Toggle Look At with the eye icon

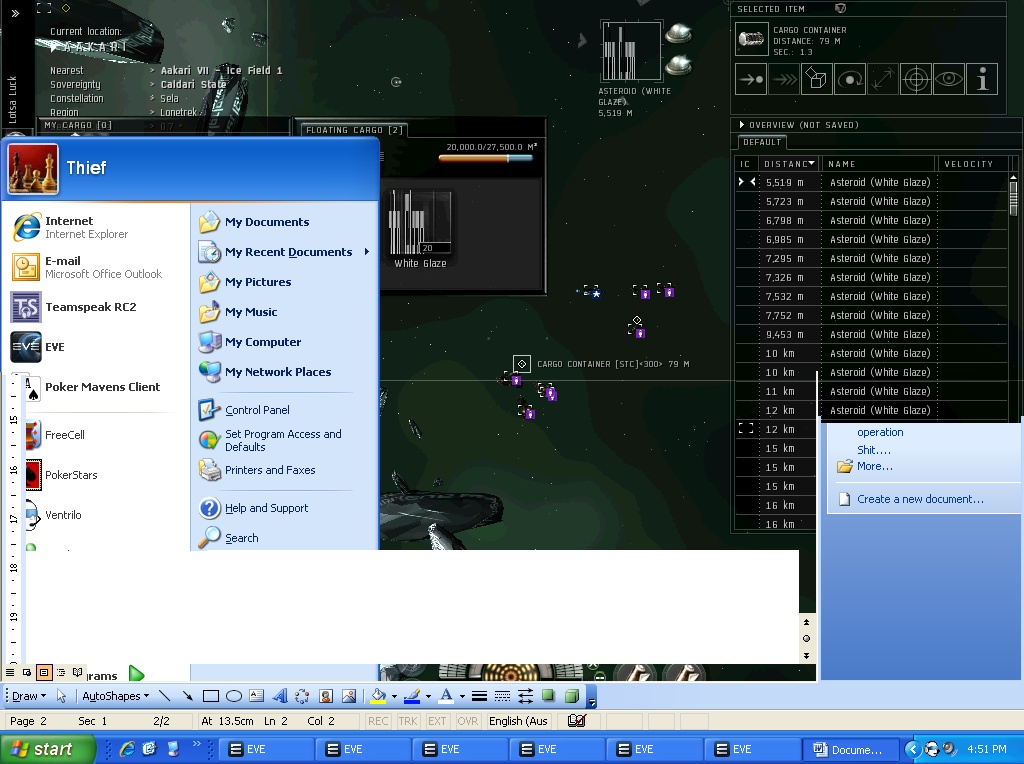pos(949,80)
